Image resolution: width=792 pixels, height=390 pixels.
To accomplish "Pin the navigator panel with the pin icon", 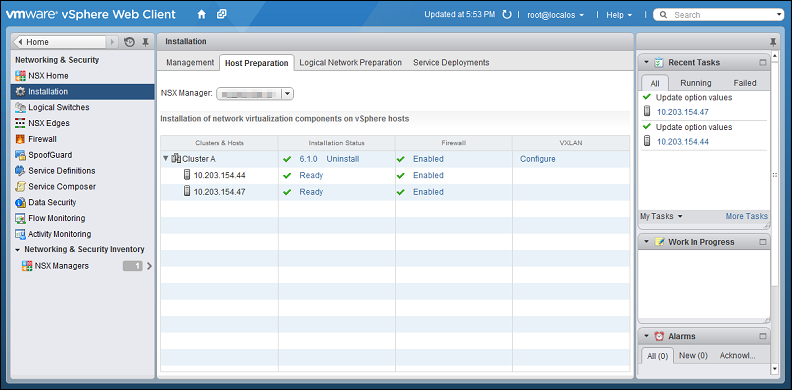I will click(x=145, y=42).
